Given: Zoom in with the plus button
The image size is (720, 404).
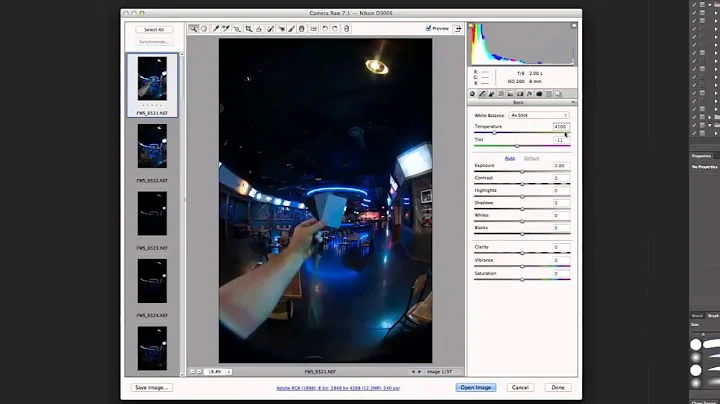Looking at the screenshot, I should (199, 371).
